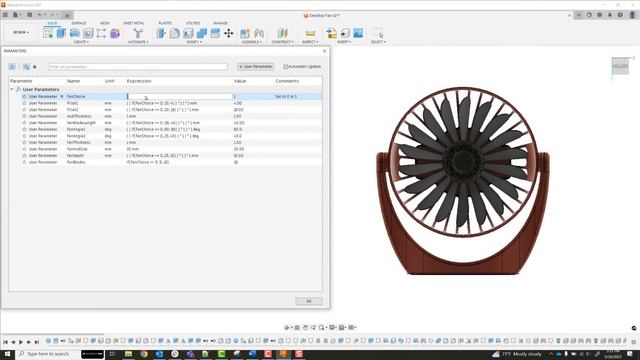Toggle favorite star for FanChoice row

pyautogui.click(x=24, y=97)
